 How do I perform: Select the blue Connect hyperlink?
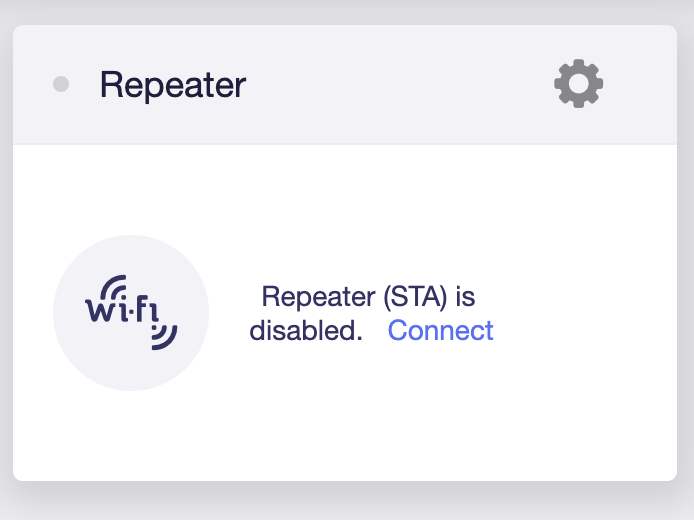(440, 330)
